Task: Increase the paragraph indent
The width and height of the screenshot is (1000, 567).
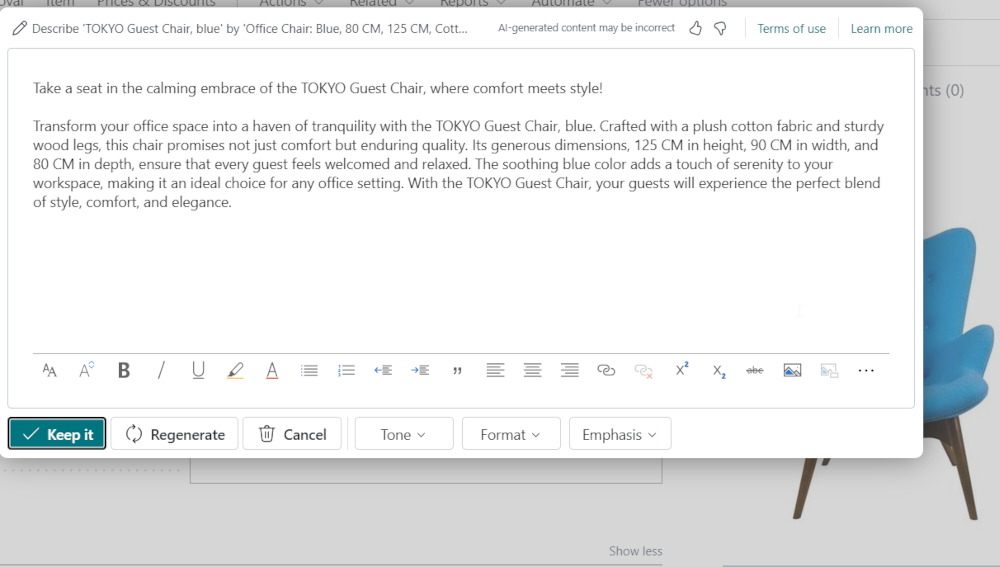Action: tap(420, 370)
